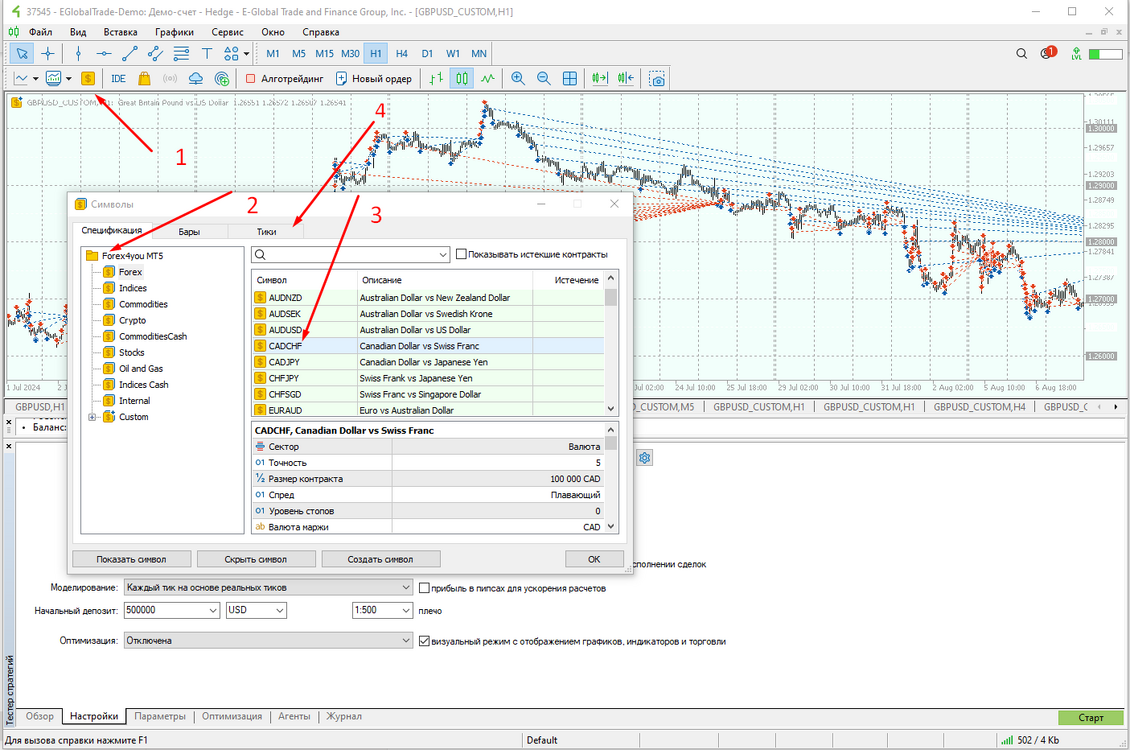The height and width of the screenshot is (750, 1130).
Task: Open the Сервис menu
Action: (227, 32)
